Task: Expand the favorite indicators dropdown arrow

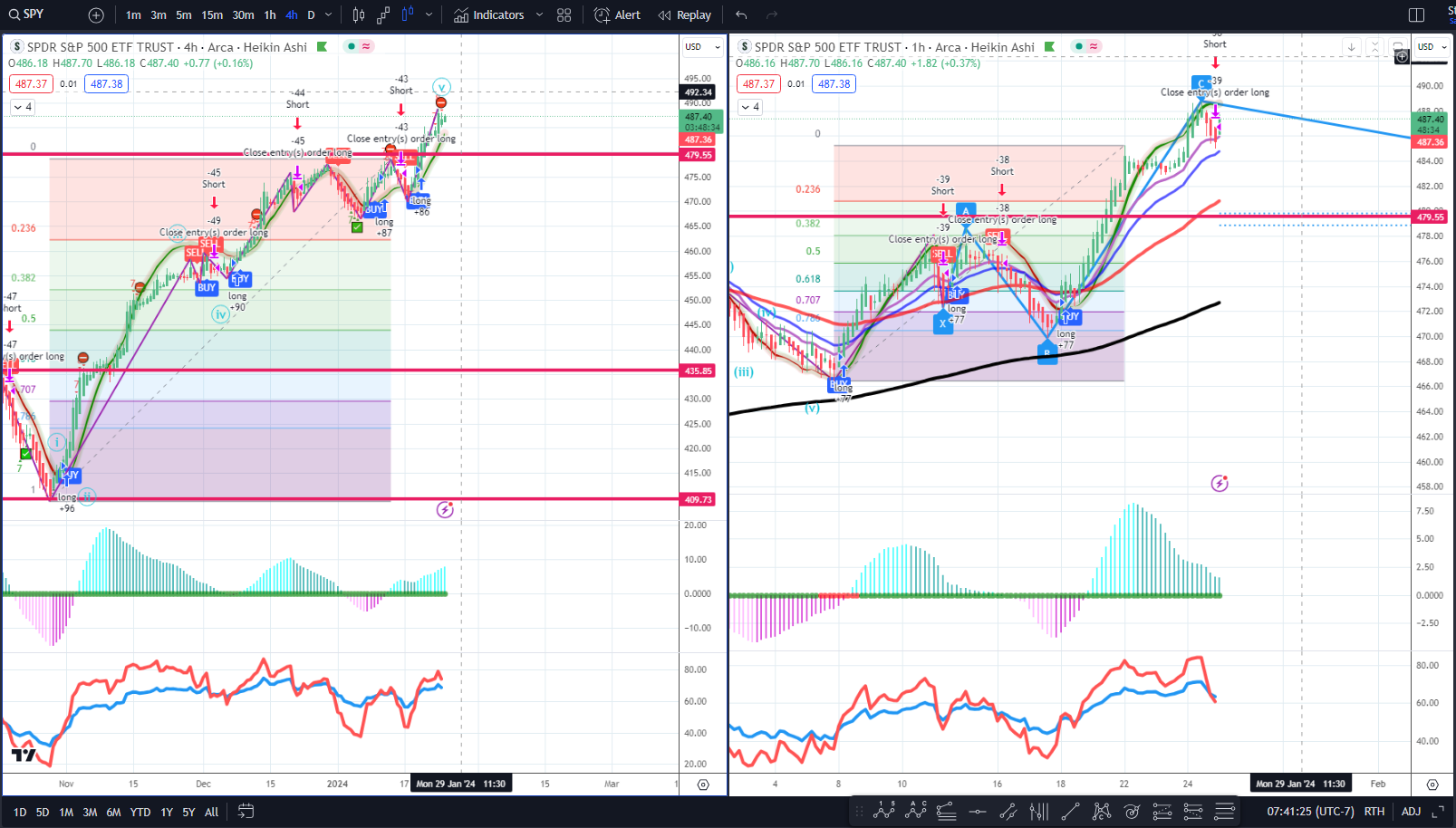Action: [539, 15]
